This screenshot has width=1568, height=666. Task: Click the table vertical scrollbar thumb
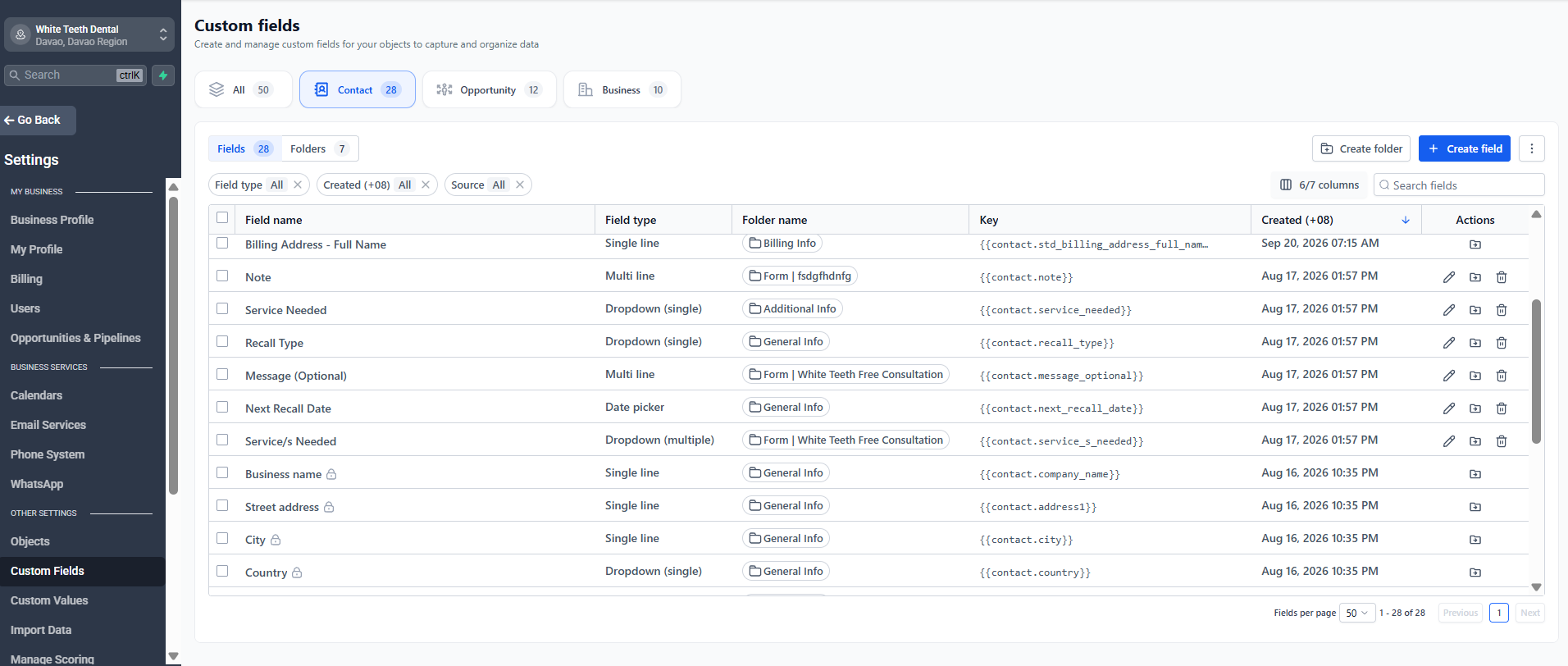tap(1536, 371)
